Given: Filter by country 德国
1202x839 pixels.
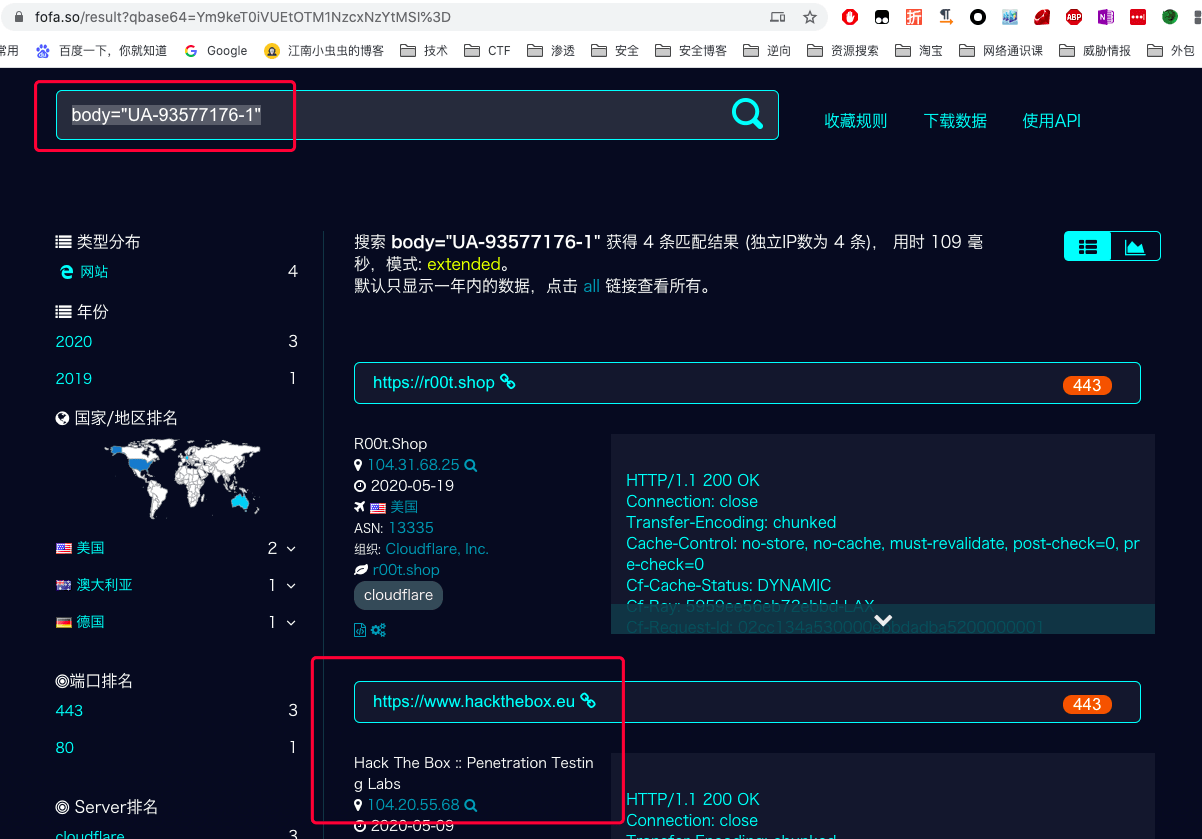Looking at the screenshot, I should point(90,622).
